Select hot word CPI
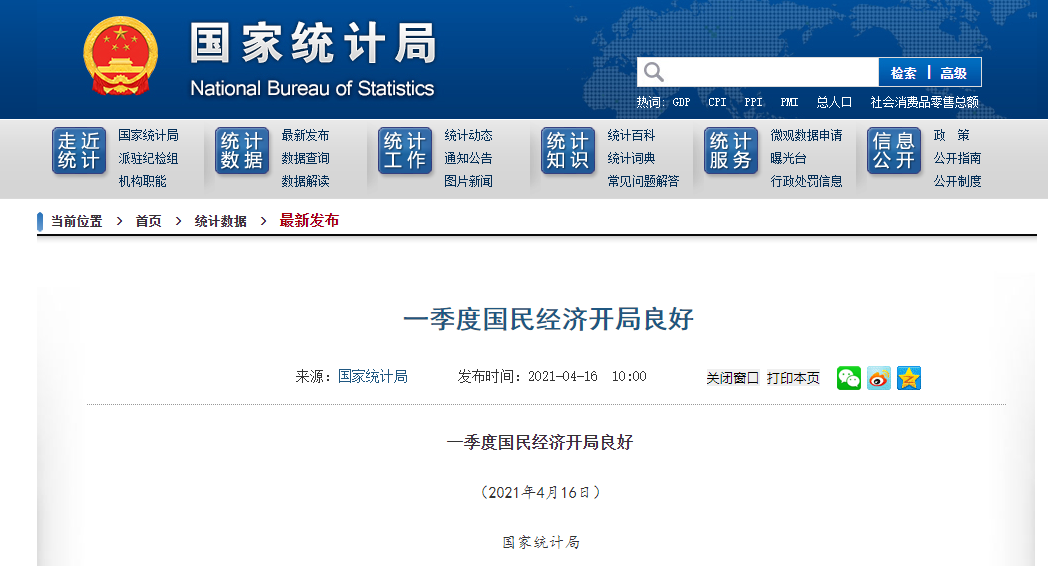1048x566 pixels. click(x=717, y=102)
